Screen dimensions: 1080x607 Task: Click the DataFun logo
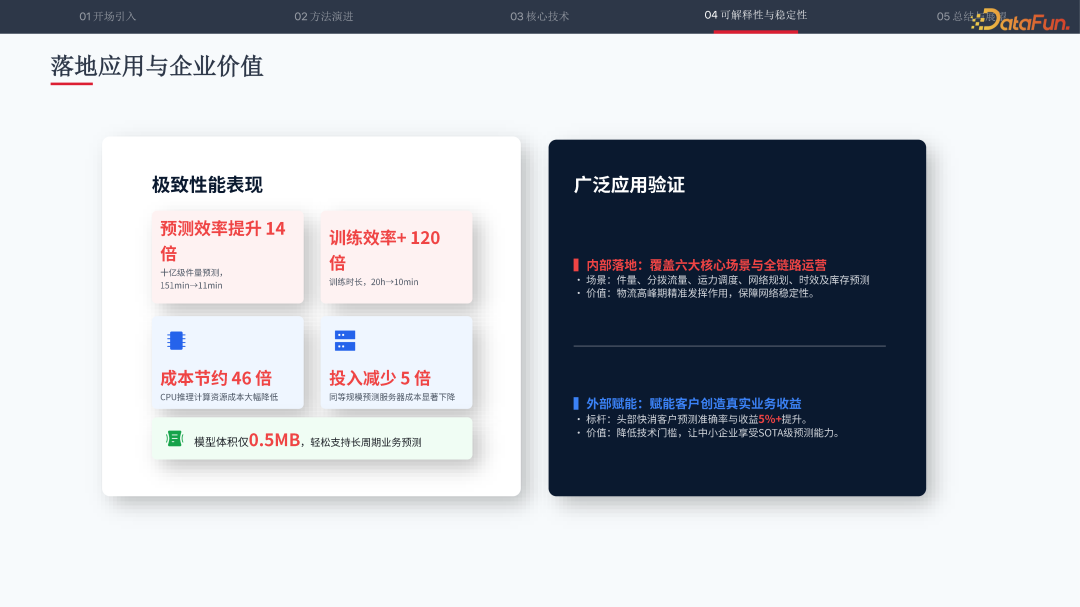click(x=1021, y=21)
